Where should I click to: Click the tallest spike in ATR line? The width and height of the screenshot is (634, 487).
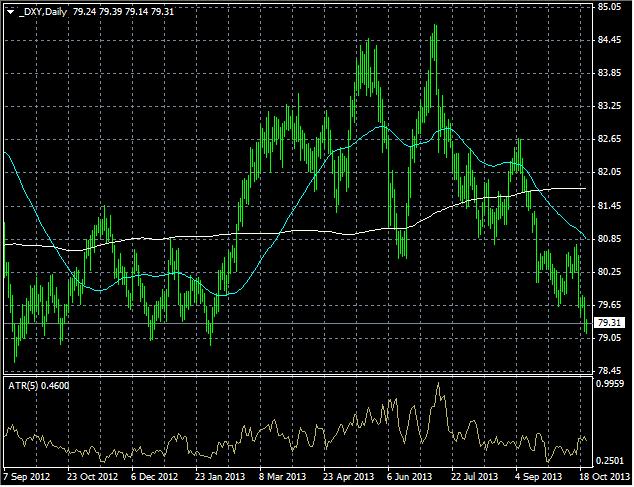coord(437,385)
